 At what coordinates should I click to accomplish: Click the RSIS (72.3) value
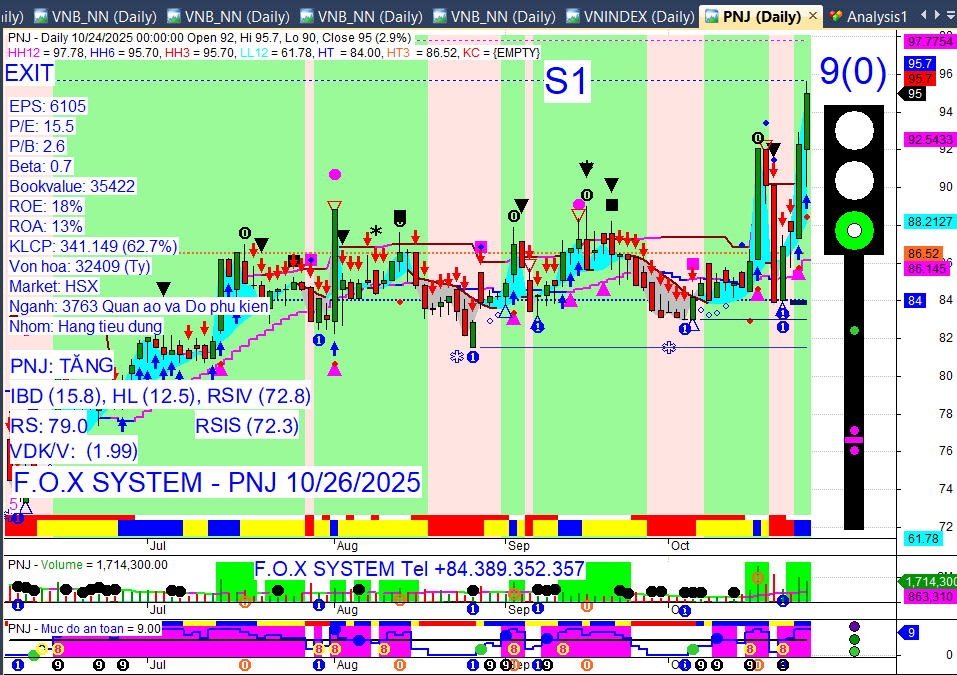247,425
